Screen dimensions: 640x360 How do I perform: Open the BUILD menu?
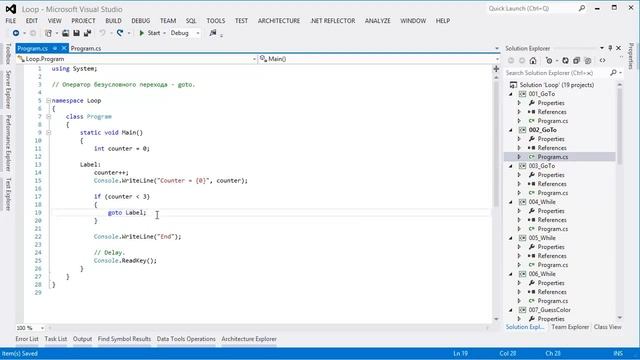coord(113,21)
